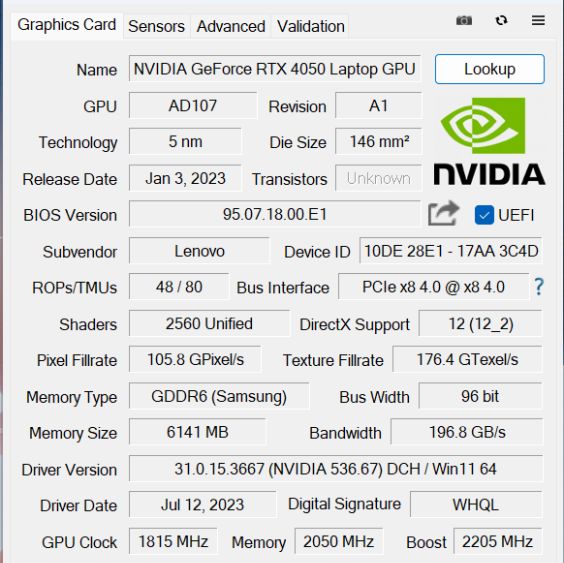Click the refresh icon
The height and width of the screenshot is (563, 564).
(501, 21)
